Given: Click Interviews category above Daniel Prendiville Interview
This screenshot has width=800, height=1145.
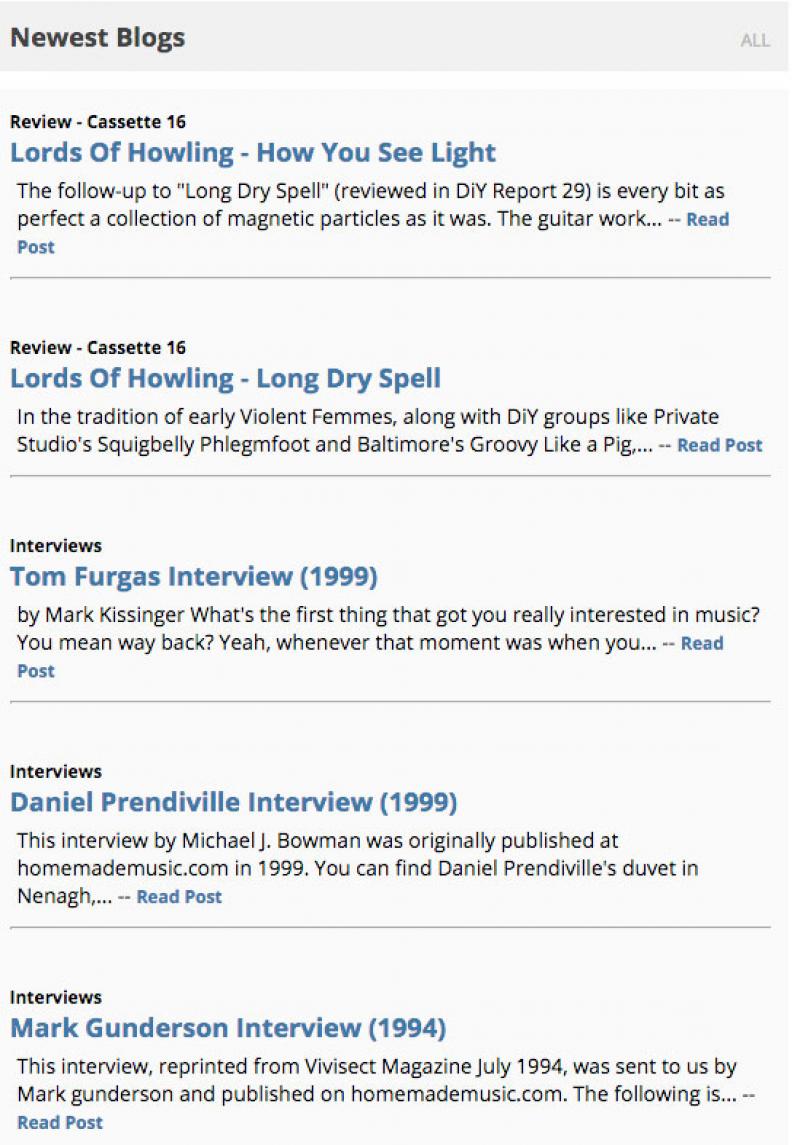Looking at the screenshot, I should pyautogui.click(x=56, y=772).
